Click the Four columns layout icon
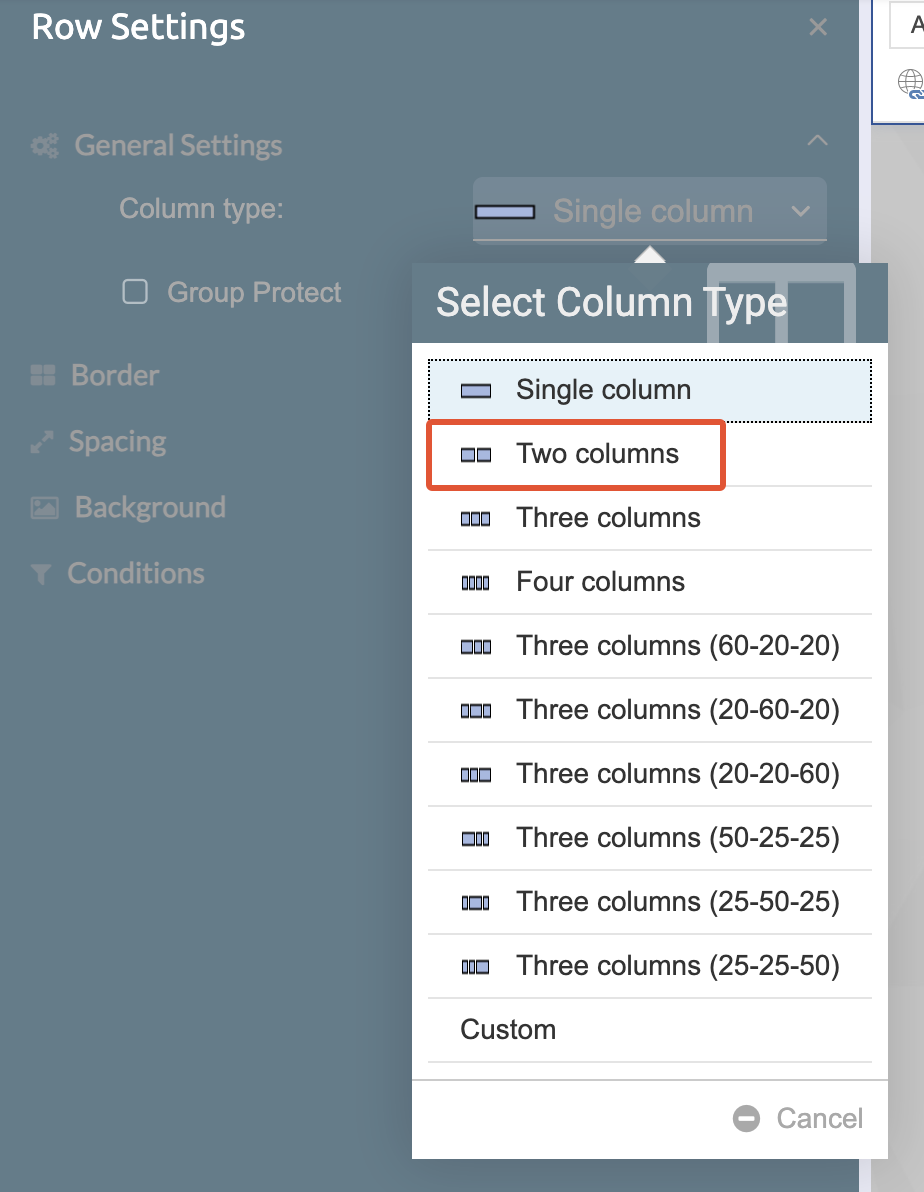Viewport: 924px width, 1192px height. 475,583
